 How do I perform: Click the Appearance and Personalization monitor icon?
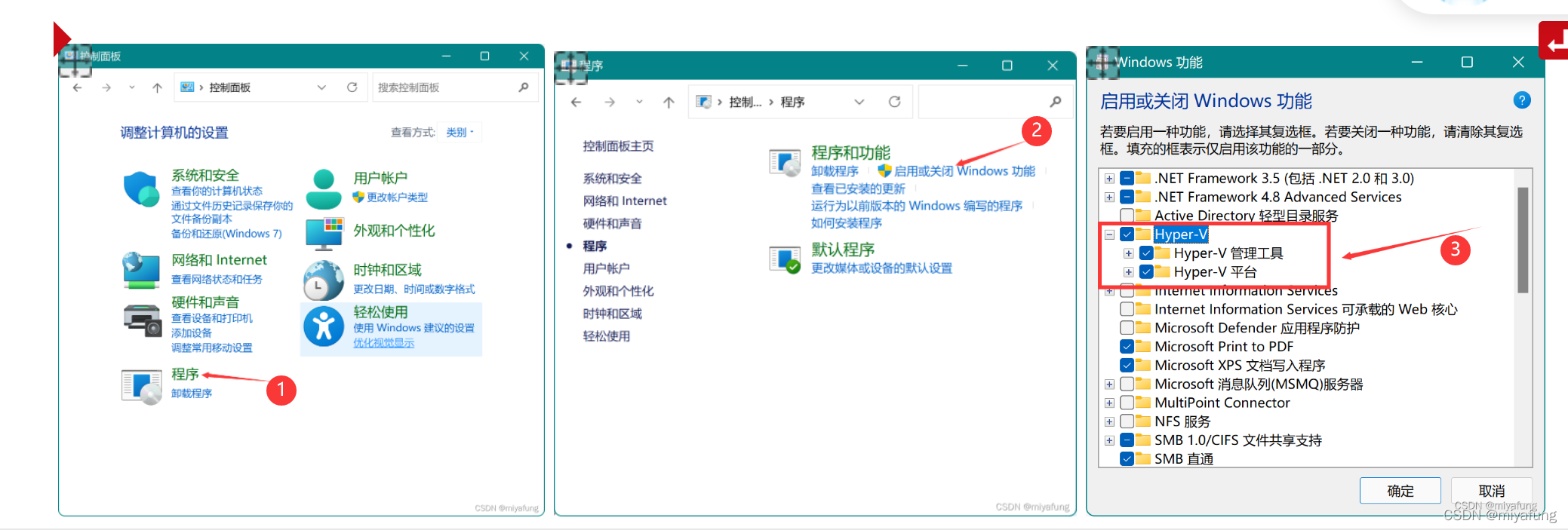click(x=324, y=234)
